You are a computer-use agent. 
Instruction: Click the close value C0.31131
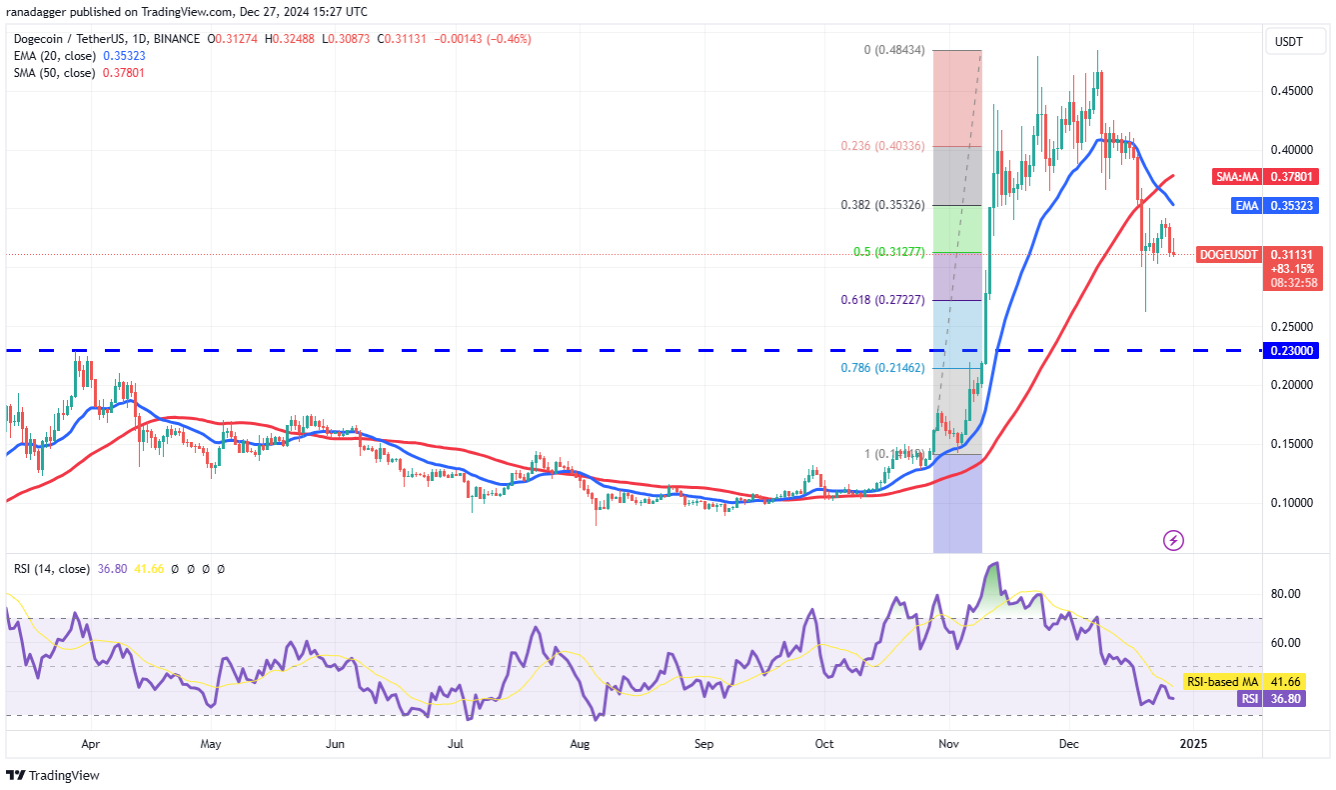coord(402,39)
